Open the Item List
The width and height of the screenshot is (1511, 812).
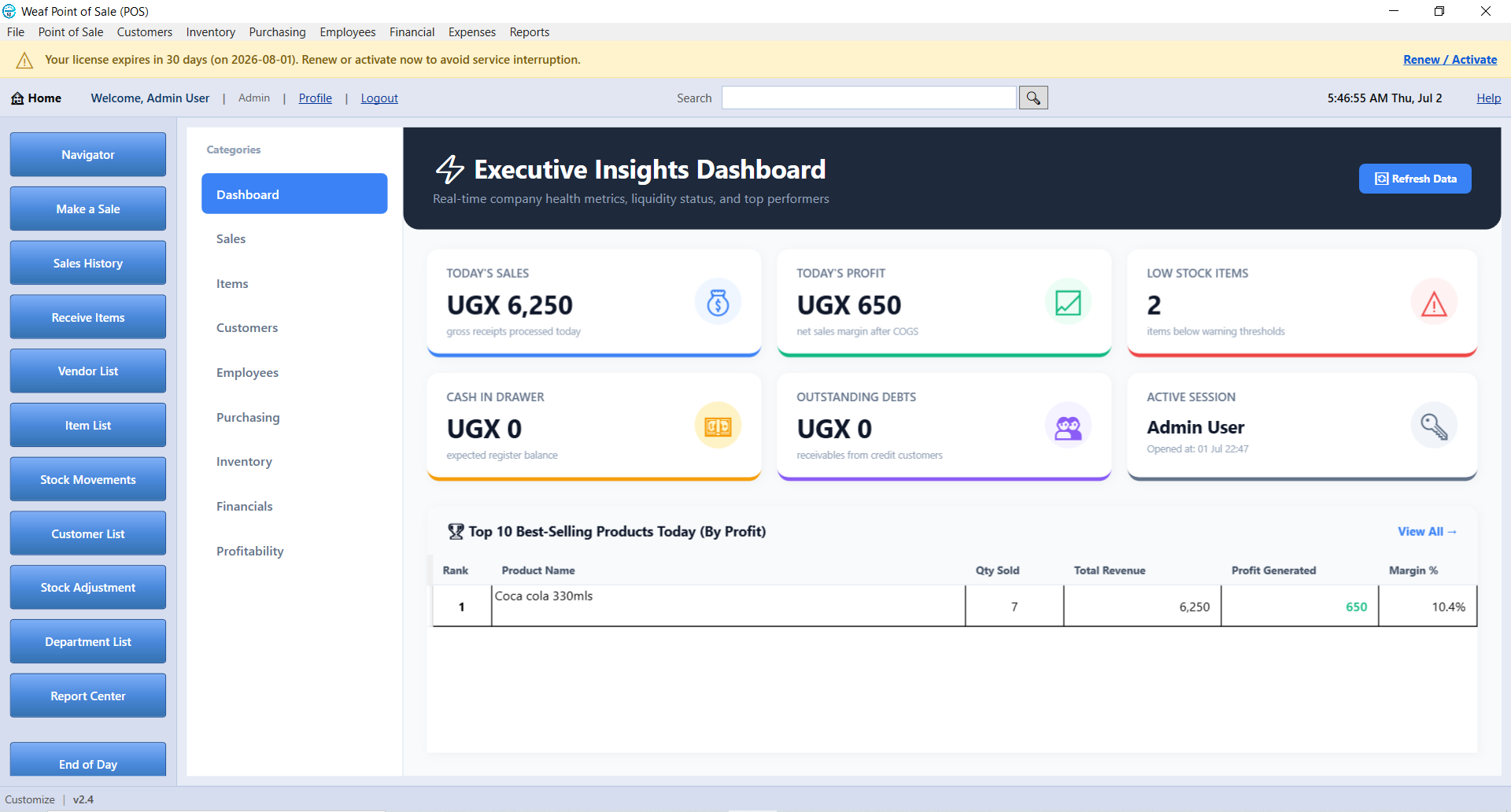coord(88,425)
